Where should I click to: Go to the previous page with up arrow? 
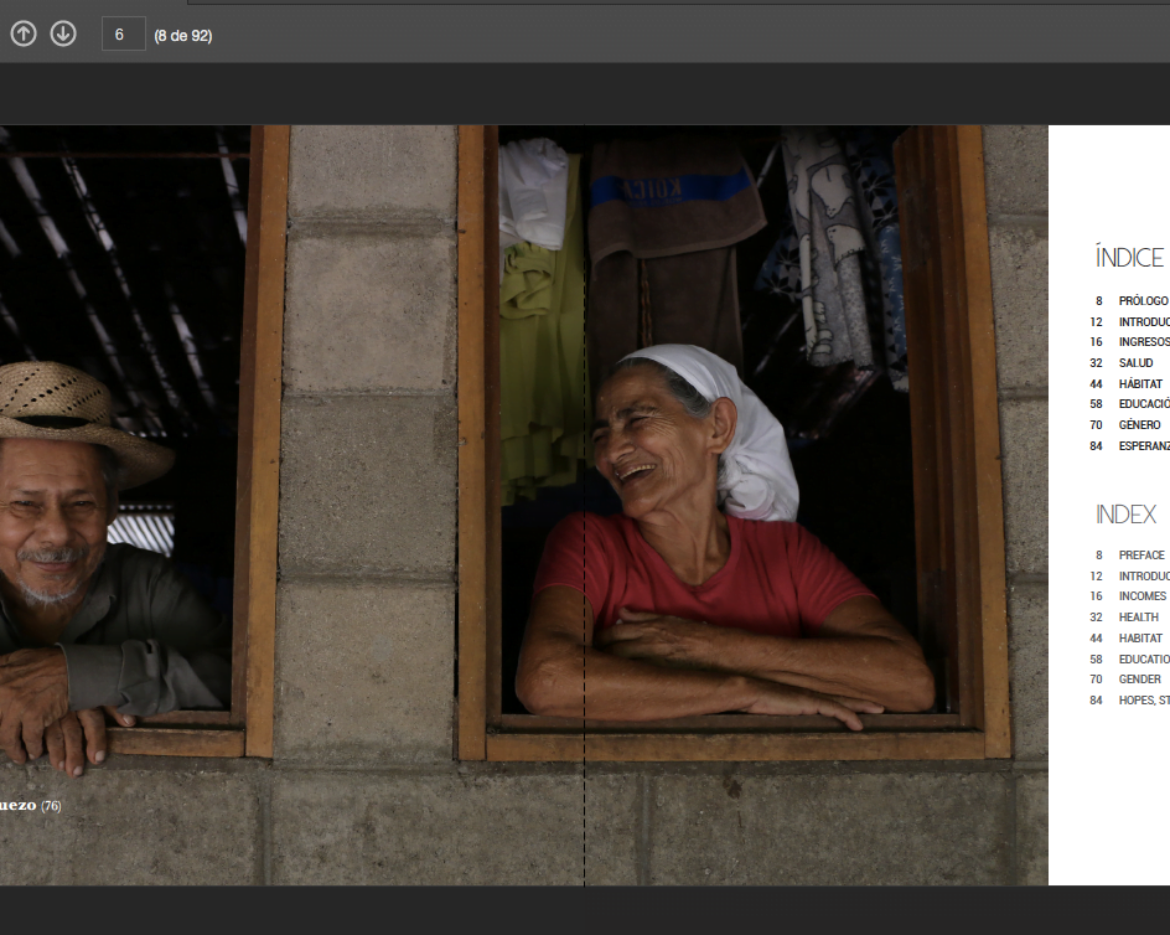[x=23, y=34]
